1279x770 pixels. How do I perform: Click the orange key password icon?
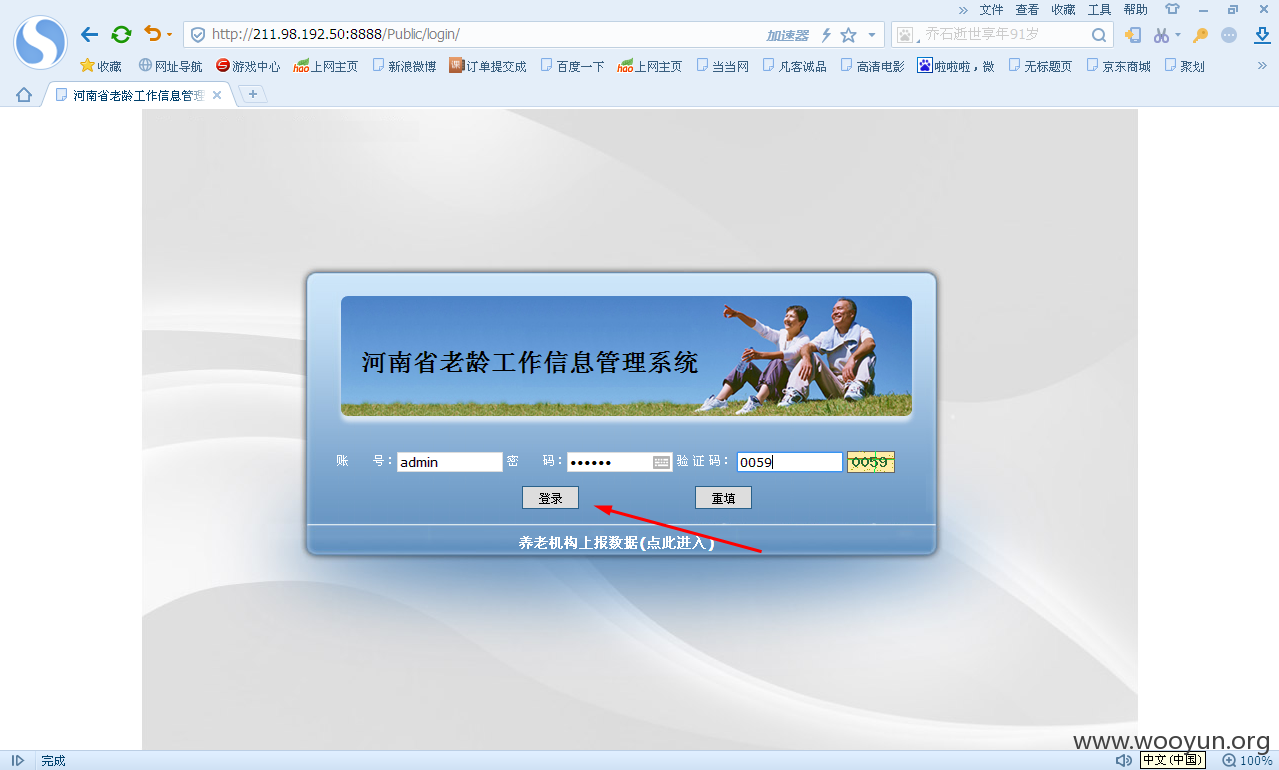click(x=1201, y=35)
